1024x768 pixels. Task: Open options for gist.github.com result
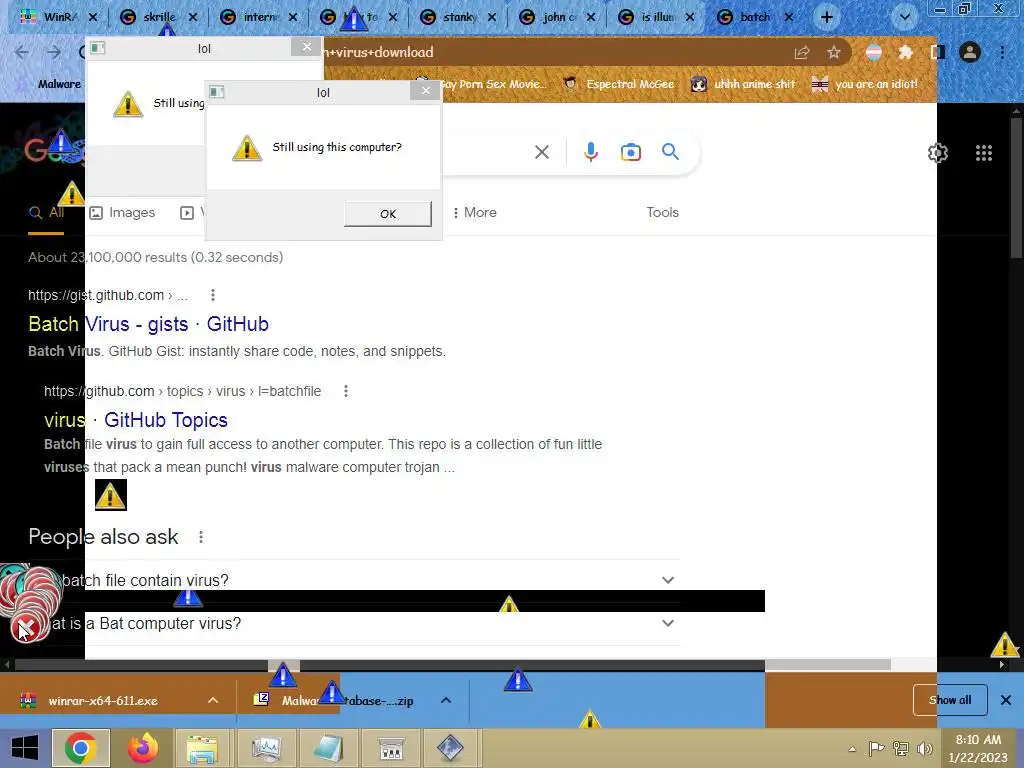[x=213, y=295]
